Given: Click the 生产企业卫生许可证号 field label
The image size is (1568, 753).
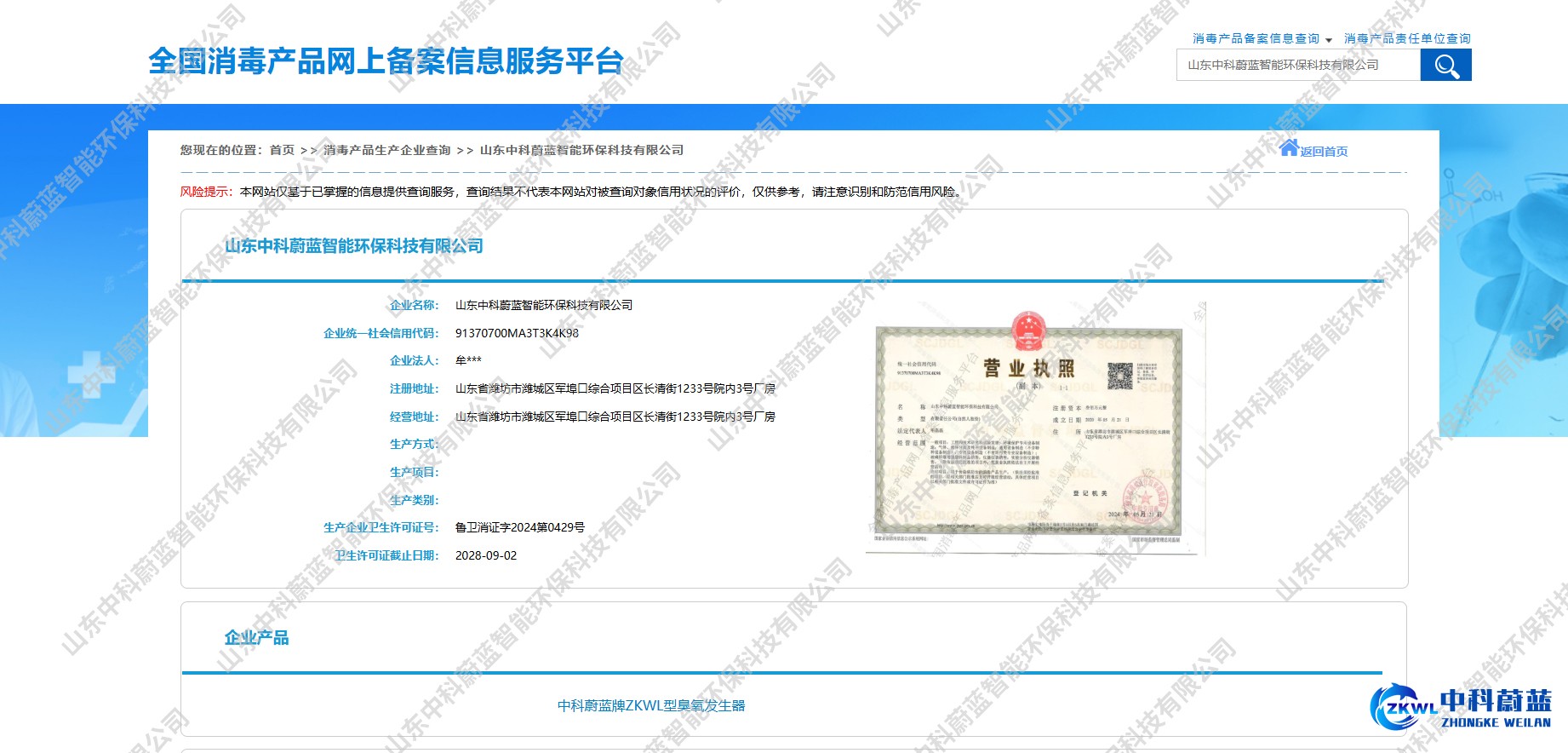Looking at the screenshot, I should (381, 527).
